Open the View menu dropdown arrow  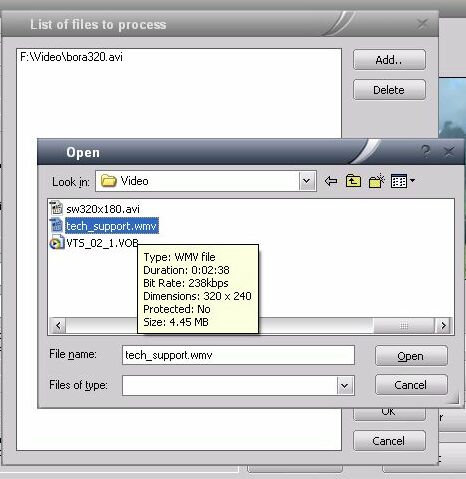click(412, 181)
